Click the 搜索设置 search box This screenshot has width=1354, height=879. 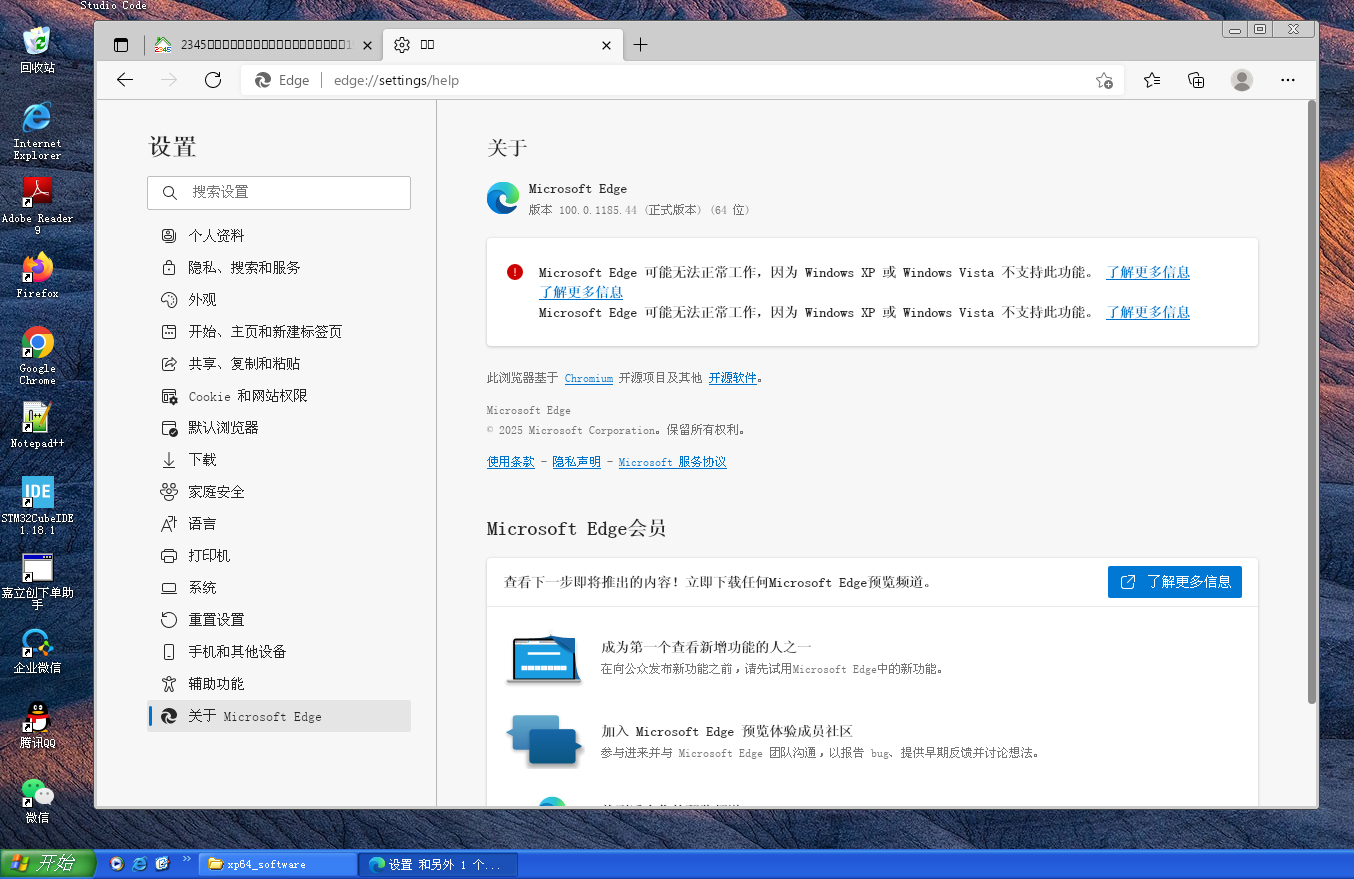click(279, 193)
